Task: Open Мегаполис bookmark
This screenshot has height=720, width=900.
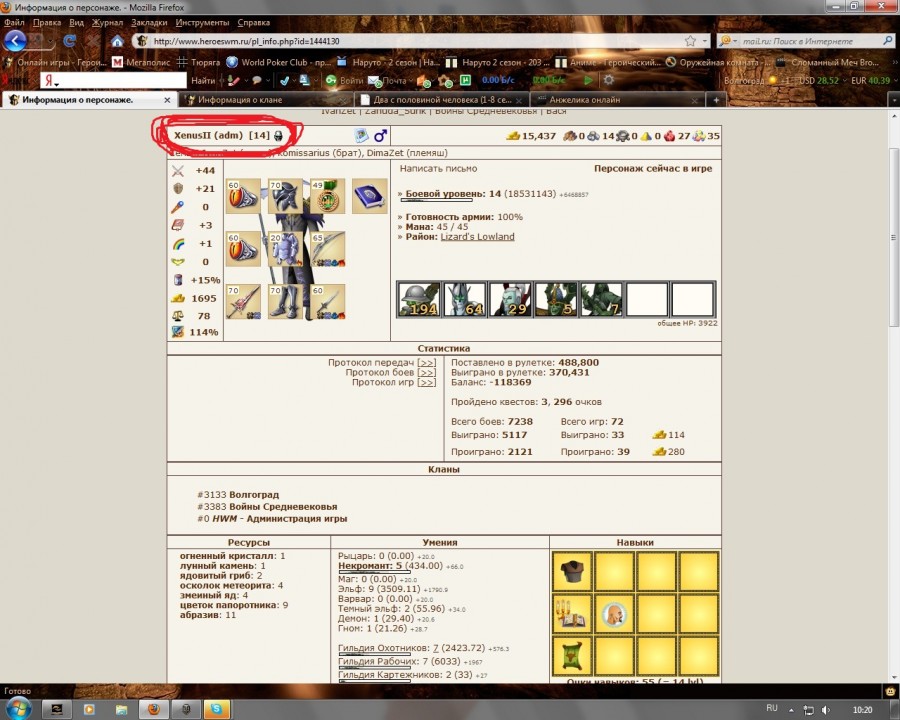Action: point(141,62)
